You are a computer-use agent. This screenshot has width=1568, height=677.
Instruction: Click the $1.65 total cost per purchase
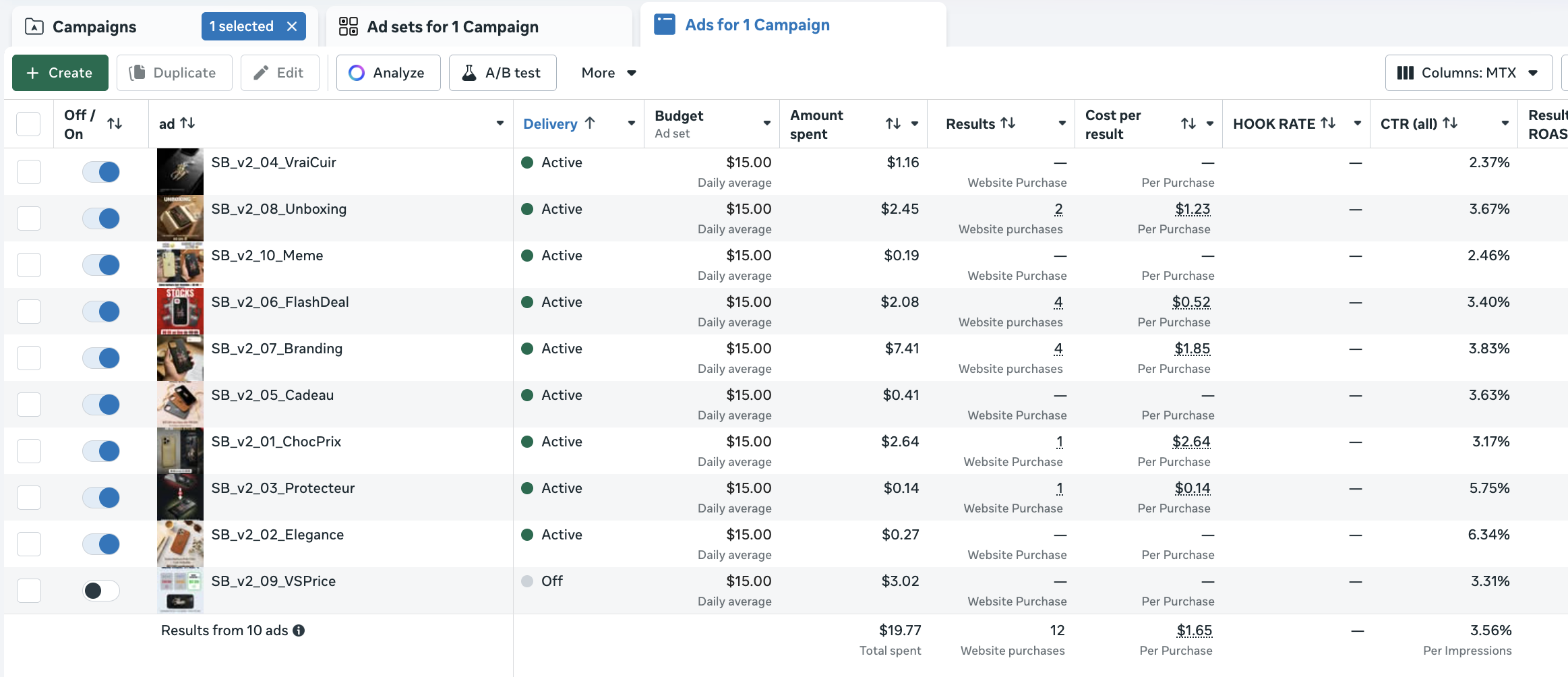pos(1195,630)
